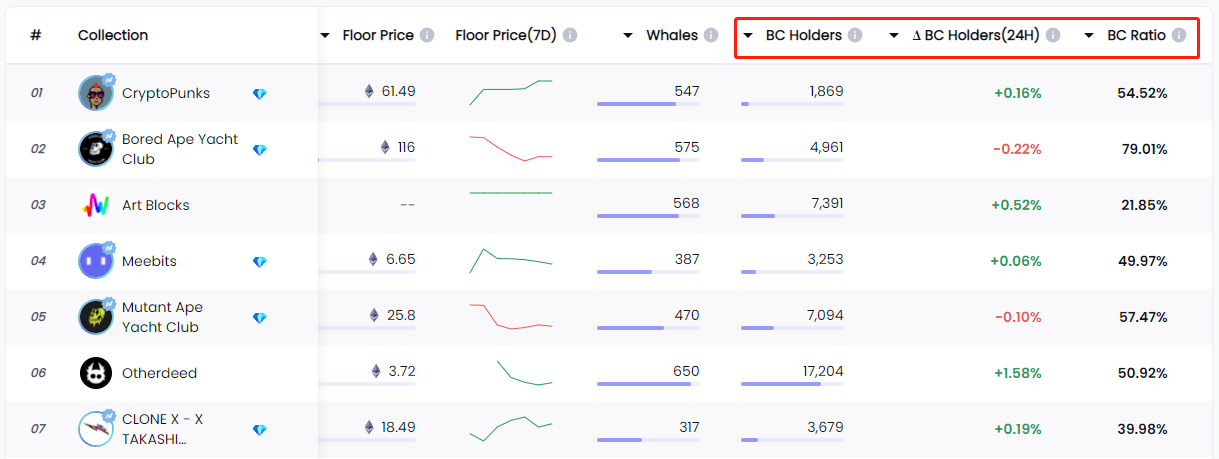Click the 7D floor price chart for Bored Ape
1219x459 pixels.
tap(510, 149)
